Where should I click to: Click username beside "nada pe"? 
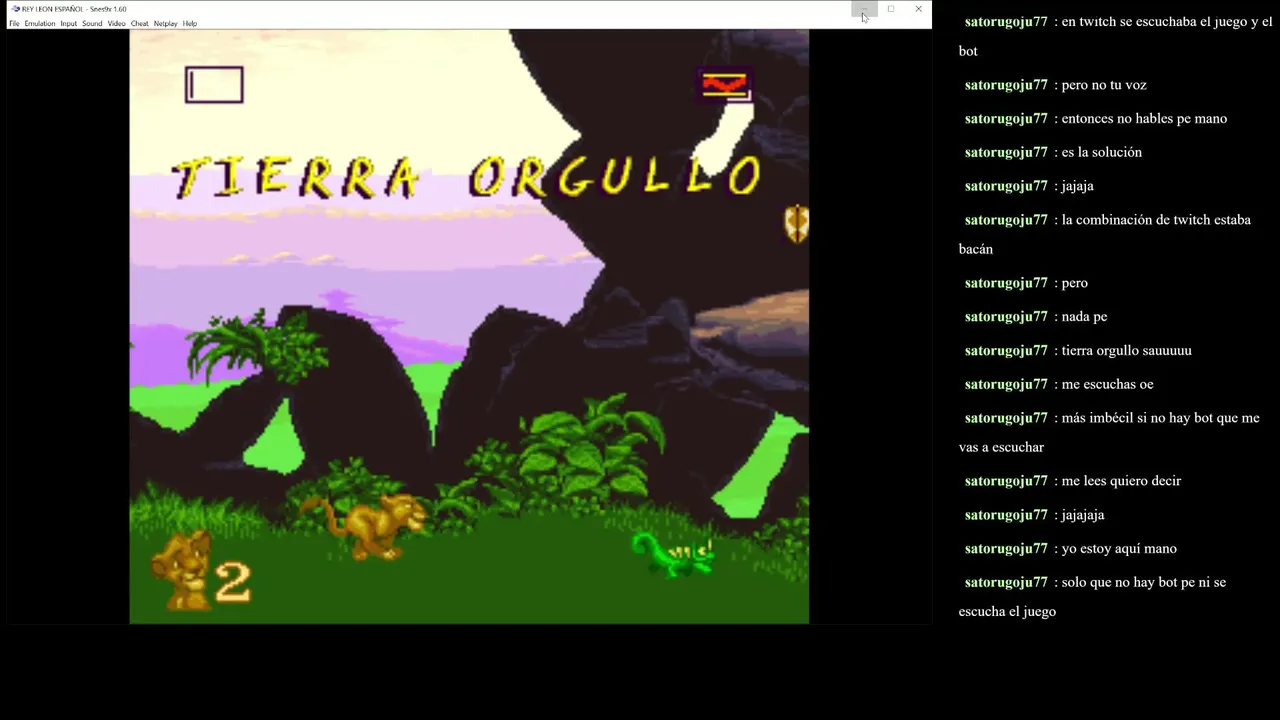1006,317
